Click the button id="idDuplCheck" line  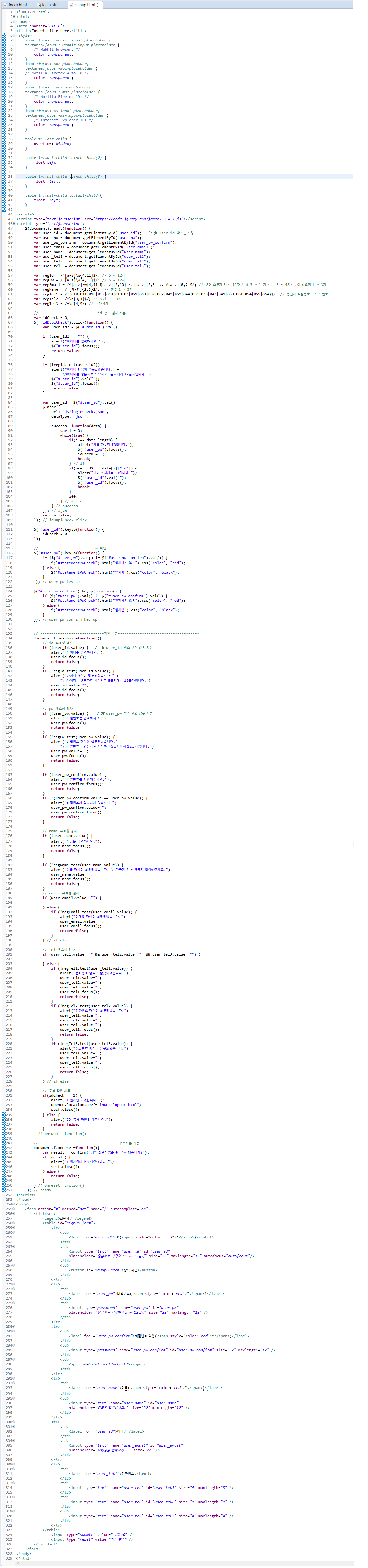pos(113,1270)
